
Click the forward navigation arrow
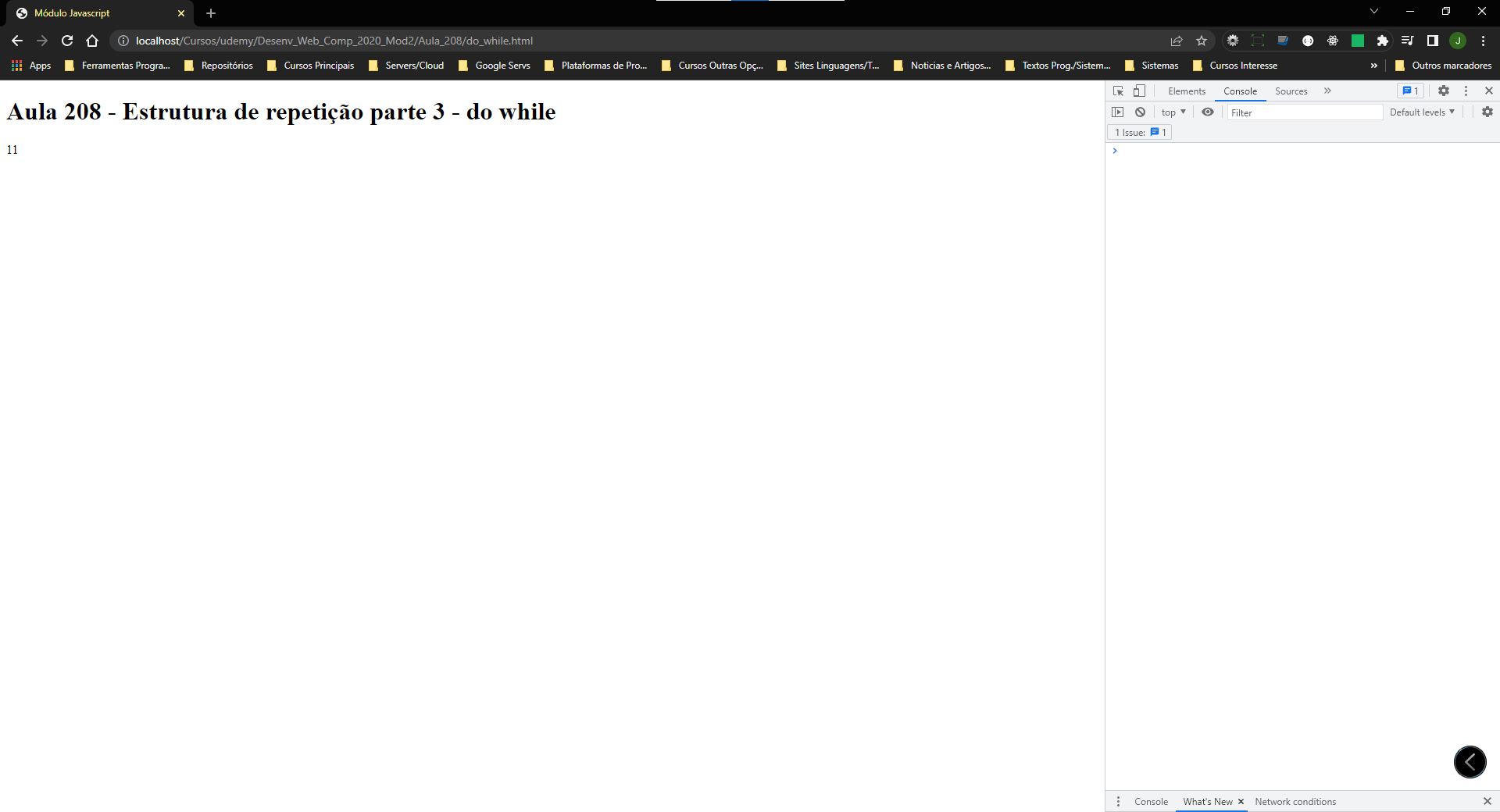[x=42, y=41]
